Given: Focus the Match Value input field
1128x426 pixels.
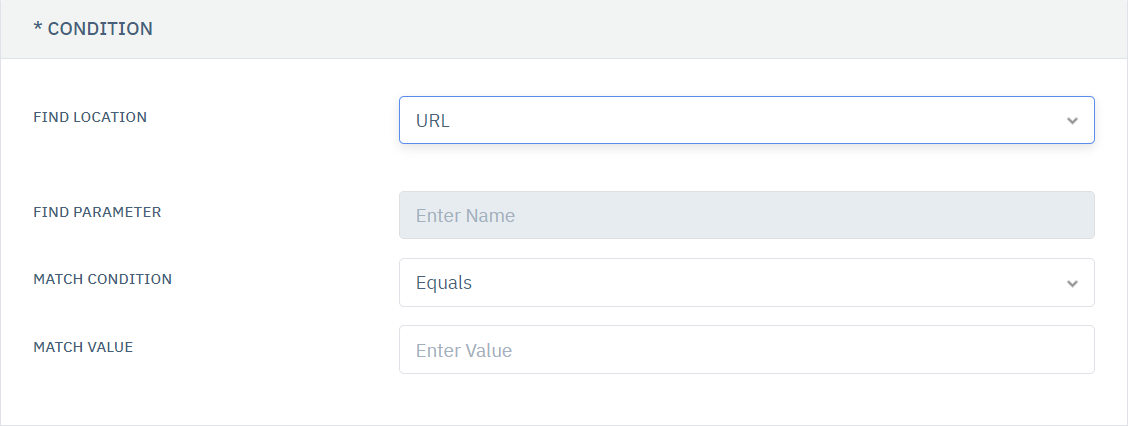Looking at the screenshot, I should 746,350.
